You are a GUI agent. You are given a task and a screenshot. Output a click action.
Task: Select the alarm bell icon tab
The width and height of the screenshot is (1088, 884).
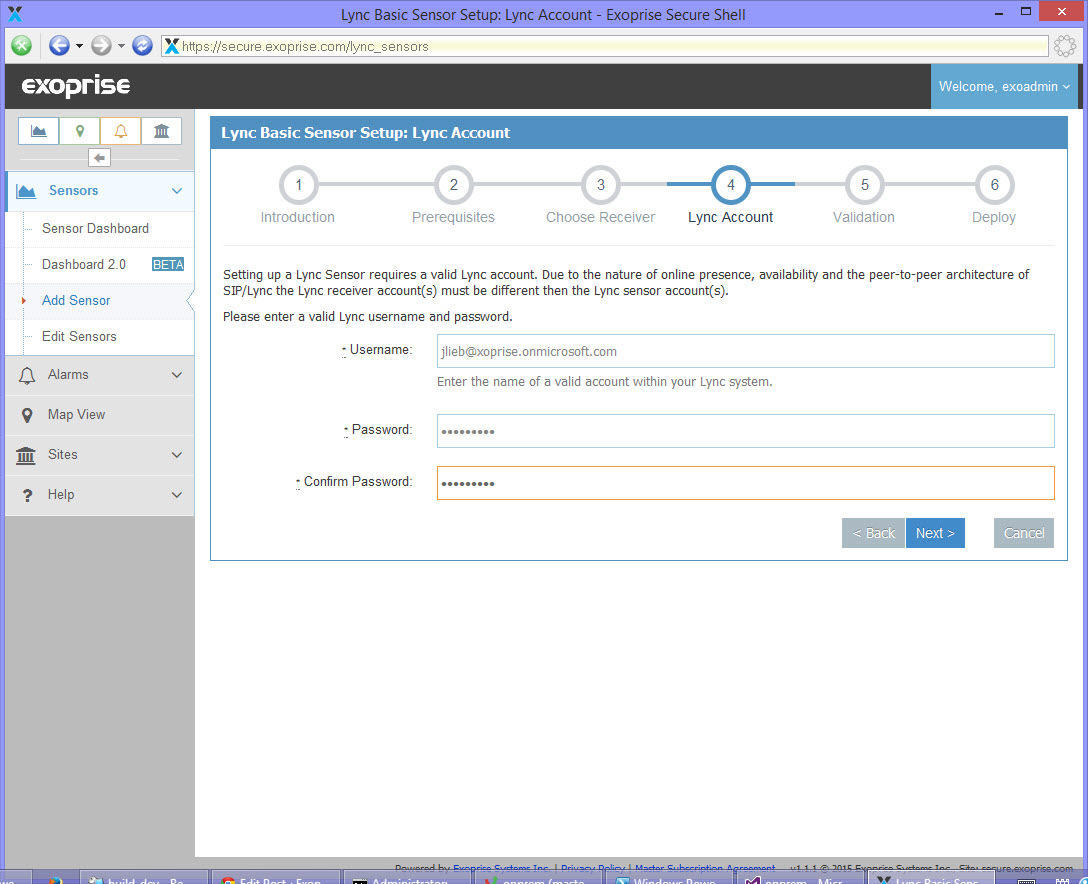121,131
